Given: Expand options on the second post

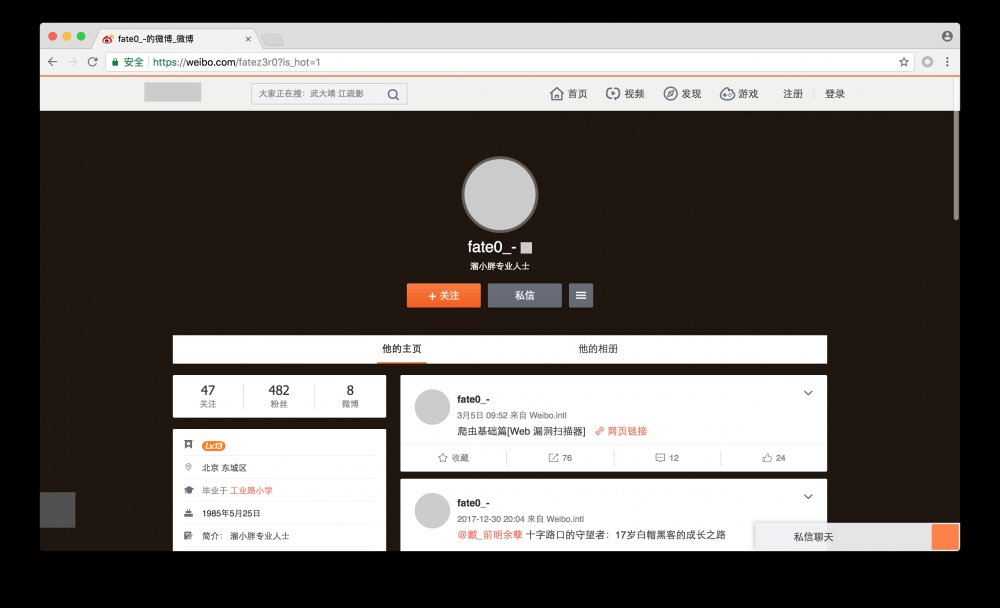Looking at the screenshot, I should tap(808, 497).
